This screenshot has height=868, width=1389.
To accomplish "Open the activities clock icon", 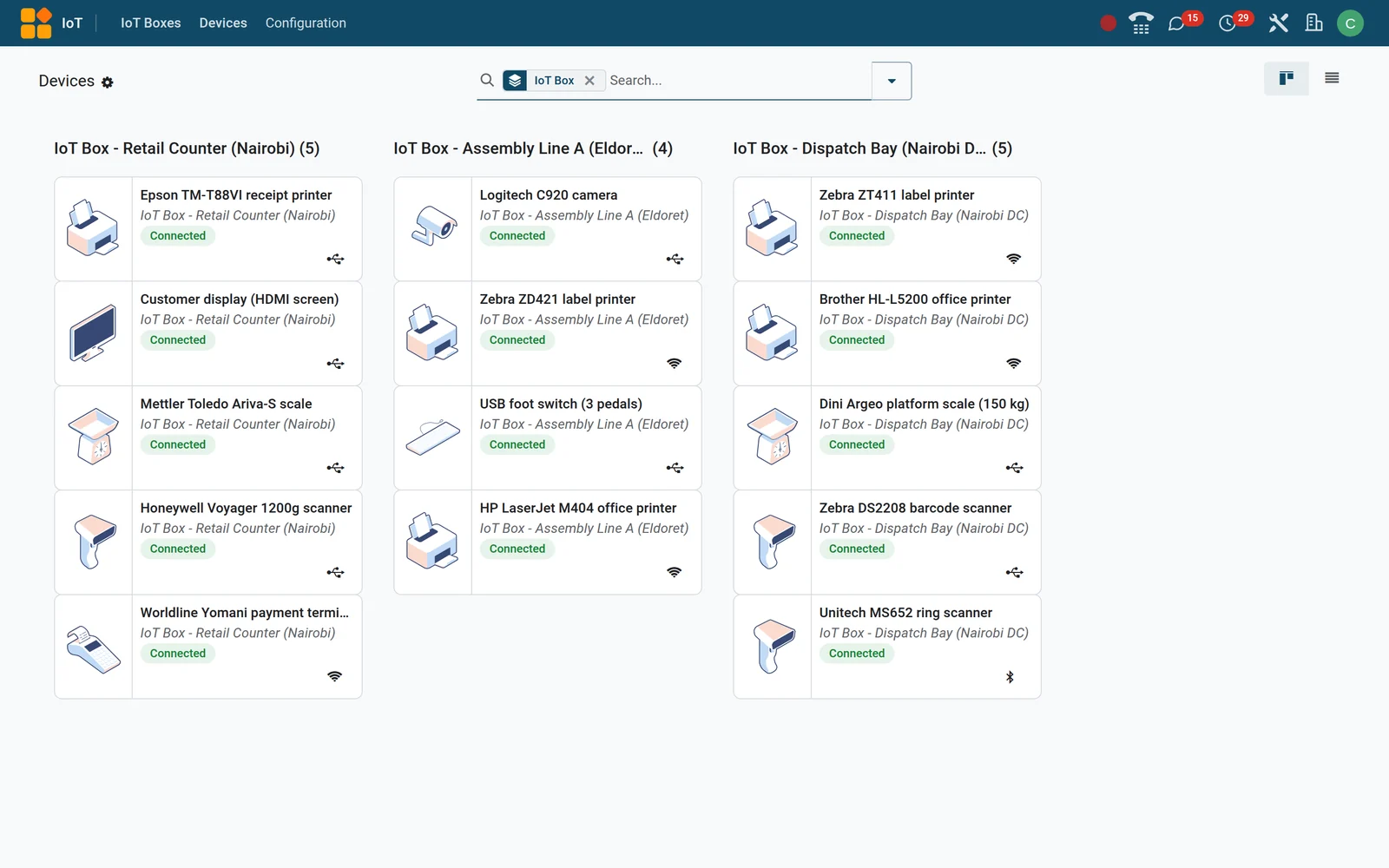I will point(1227,23).
